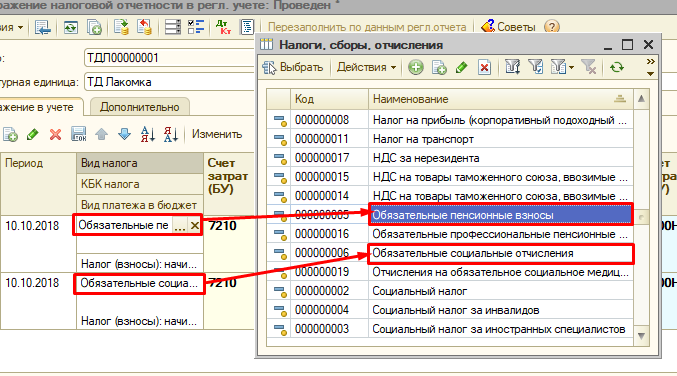Click the post document icon with green arrow
The image size is (677, 376).
coord(121,27)
